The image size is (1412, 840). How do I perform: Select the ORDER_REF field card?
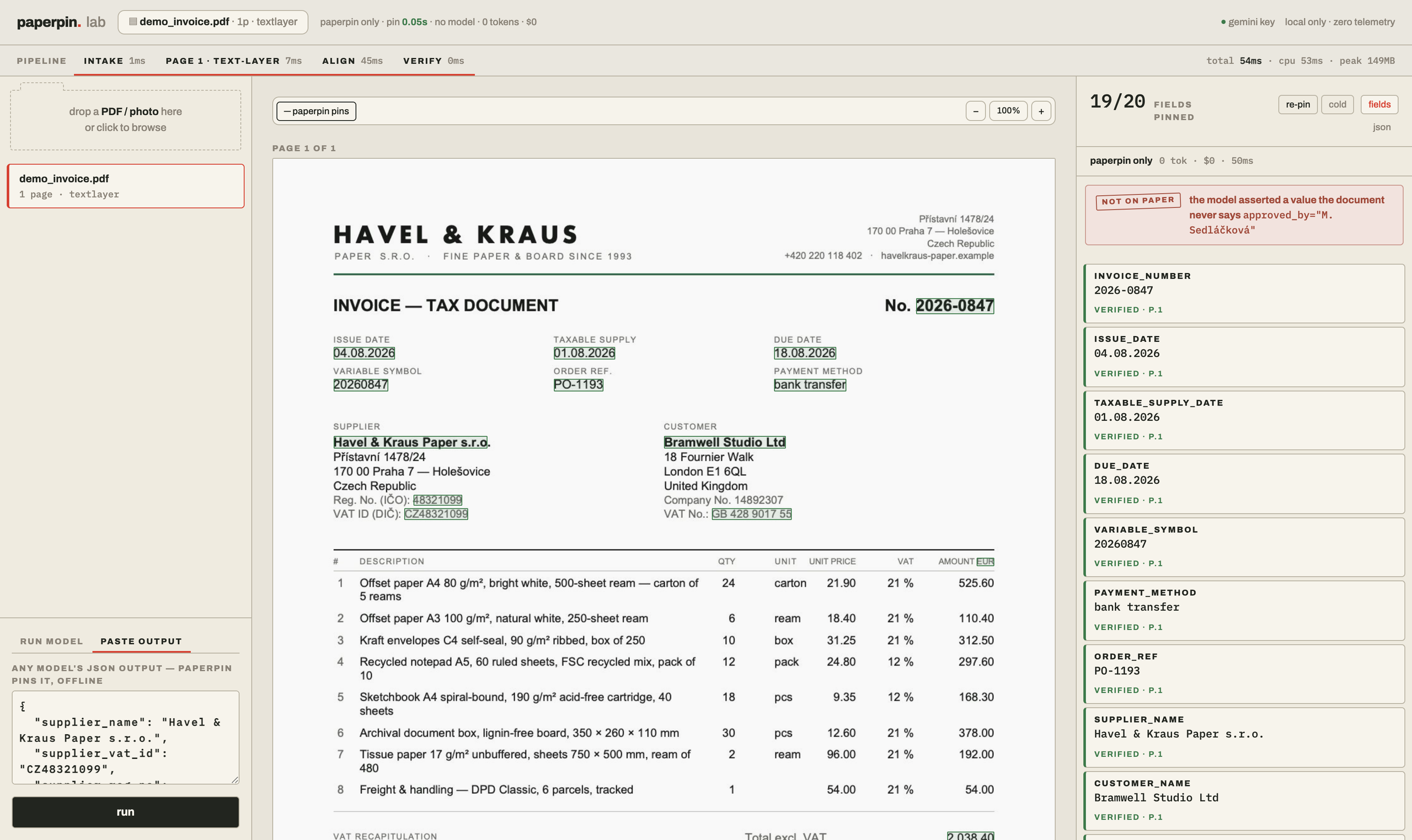[1243, 673]
